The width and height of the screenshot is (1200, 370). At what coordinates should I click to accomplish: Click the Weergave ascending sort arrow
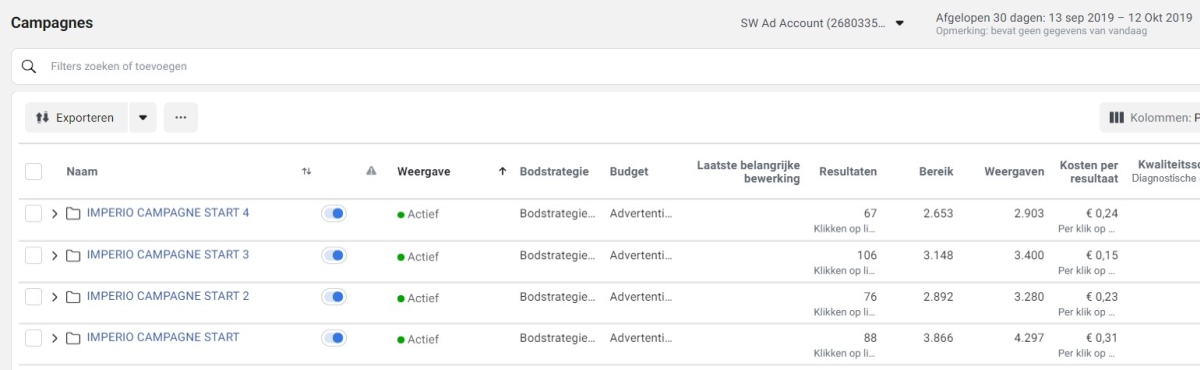click(x=502, y=172)
